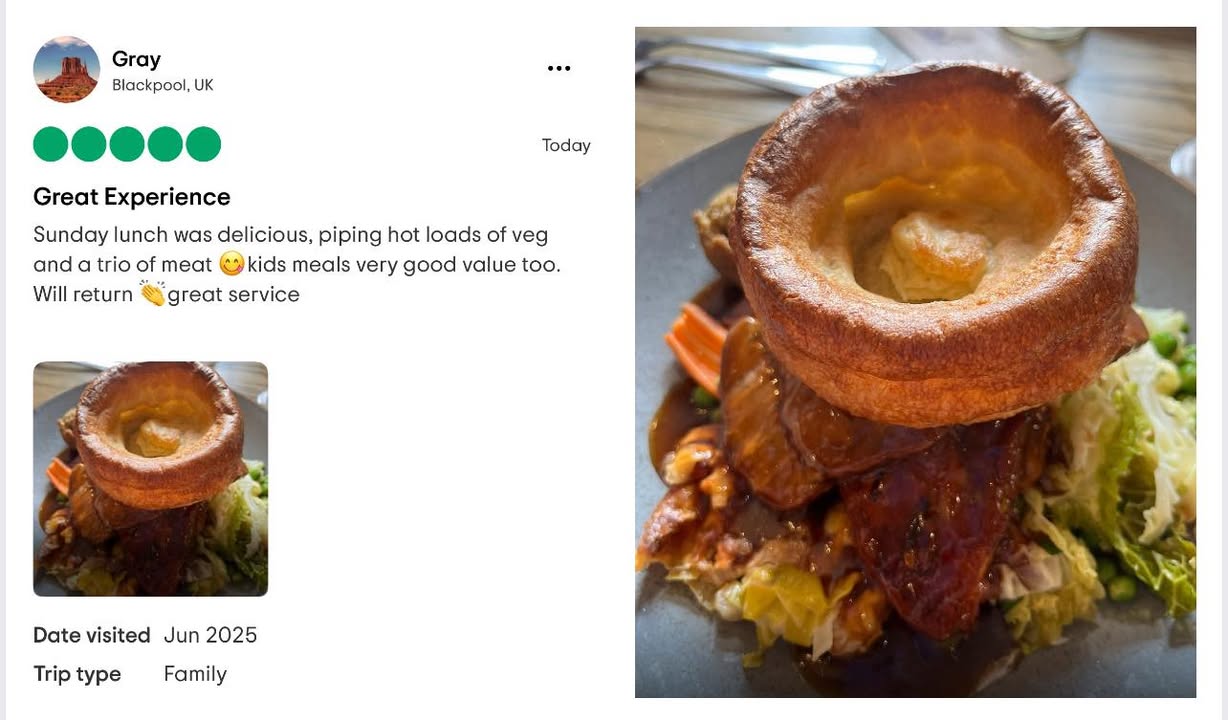The width and height of the screenshot is (1228, 720).
Task: Select the Trip type label
Action: pyautogui.click(x=77, y=674)
